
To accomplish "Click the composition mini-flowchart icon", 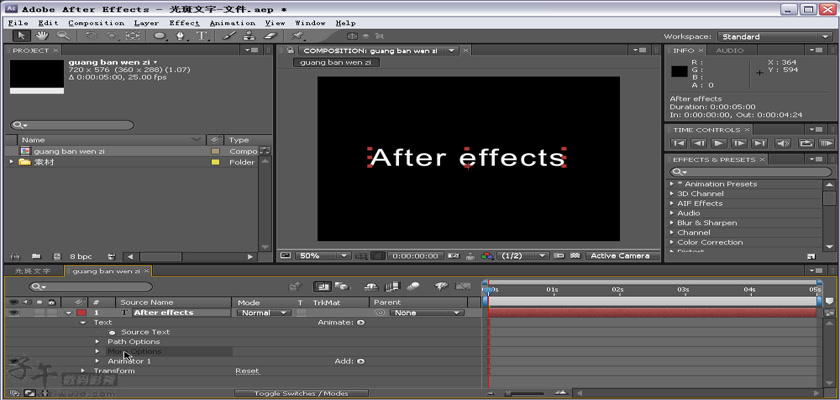I will 295,286.
